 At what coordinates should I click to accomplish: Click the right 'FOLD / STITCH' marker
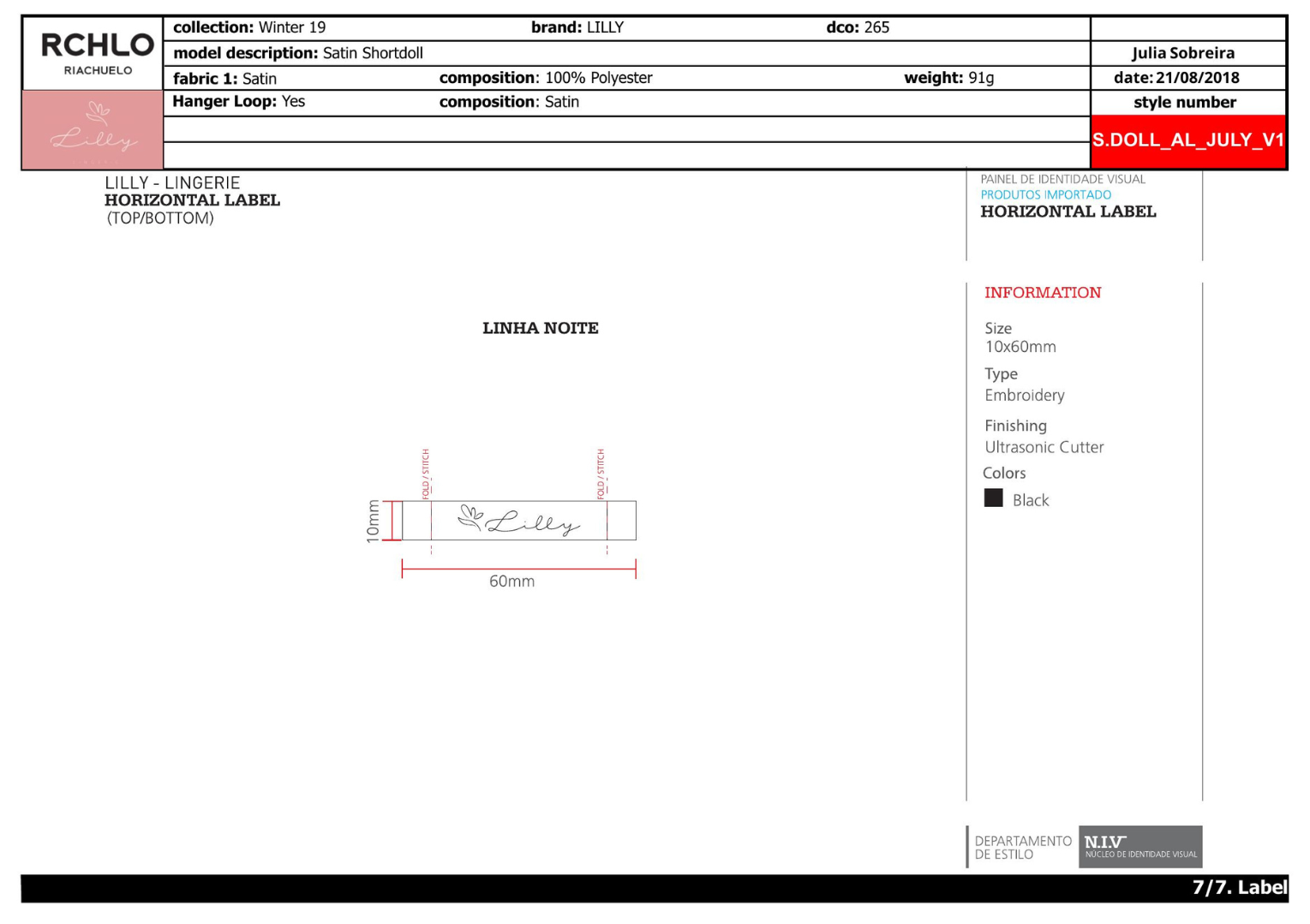(601, 474)
